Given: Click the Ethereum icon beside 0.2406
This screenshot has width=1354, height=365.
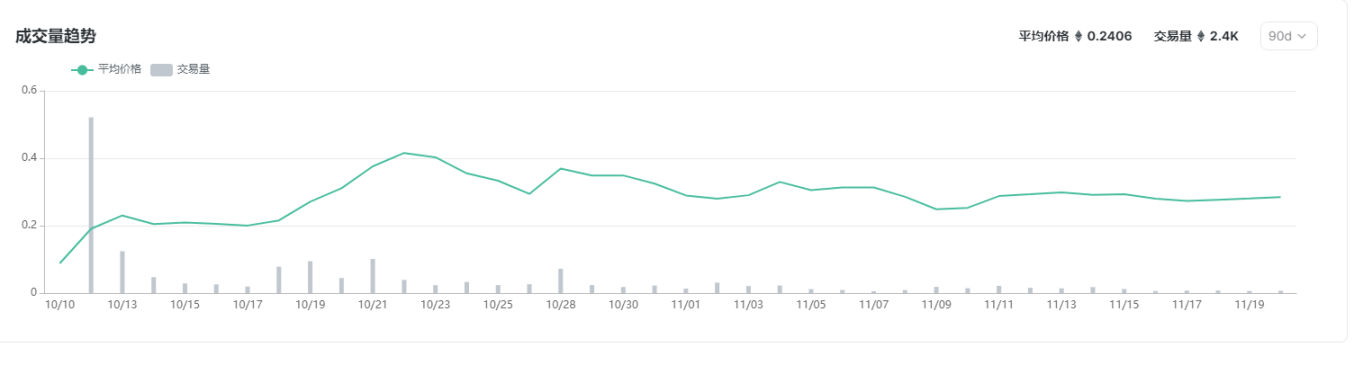Looking at the screenshot, I should pos(1078,36).
